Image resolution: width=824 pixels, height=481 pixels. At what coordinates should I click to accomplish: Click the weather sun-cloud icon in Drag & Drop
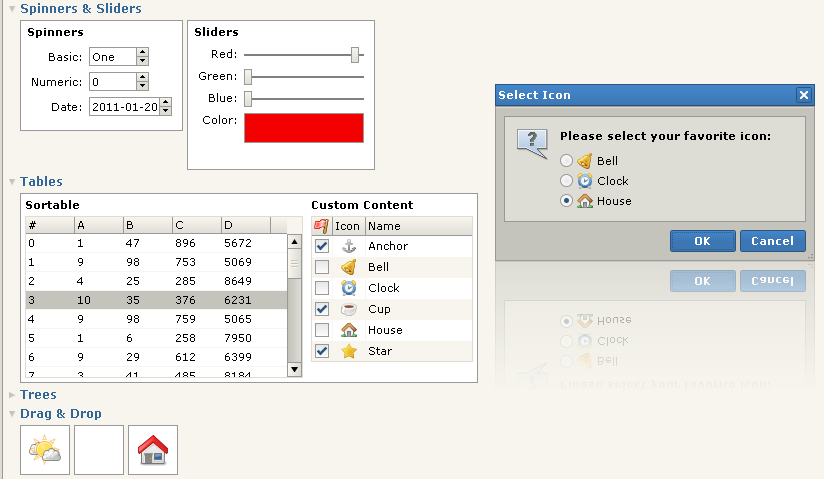click(x=45, y=449)
